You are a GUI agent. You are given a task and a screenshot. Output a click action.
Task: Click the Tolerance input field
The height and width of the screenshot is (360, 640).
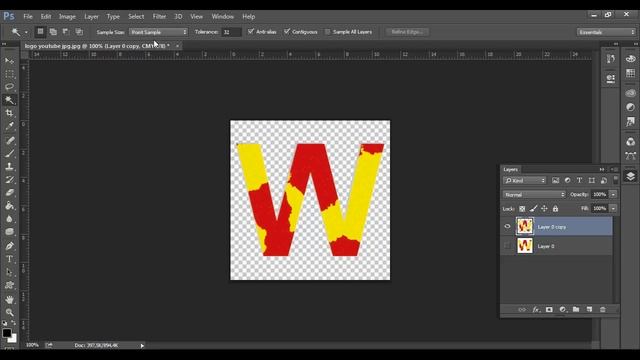point(231,32)
